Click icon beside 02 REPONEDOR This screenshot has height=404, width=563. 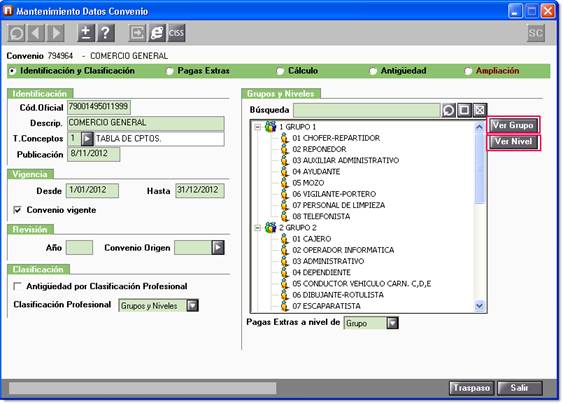tap(285, 149)
